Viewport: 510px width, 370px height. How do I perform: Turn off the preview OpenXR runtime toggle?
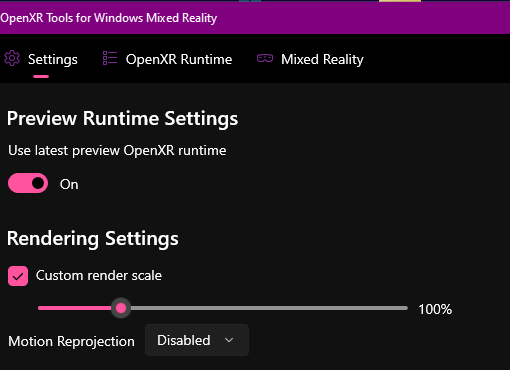click(x=28, y=183)
